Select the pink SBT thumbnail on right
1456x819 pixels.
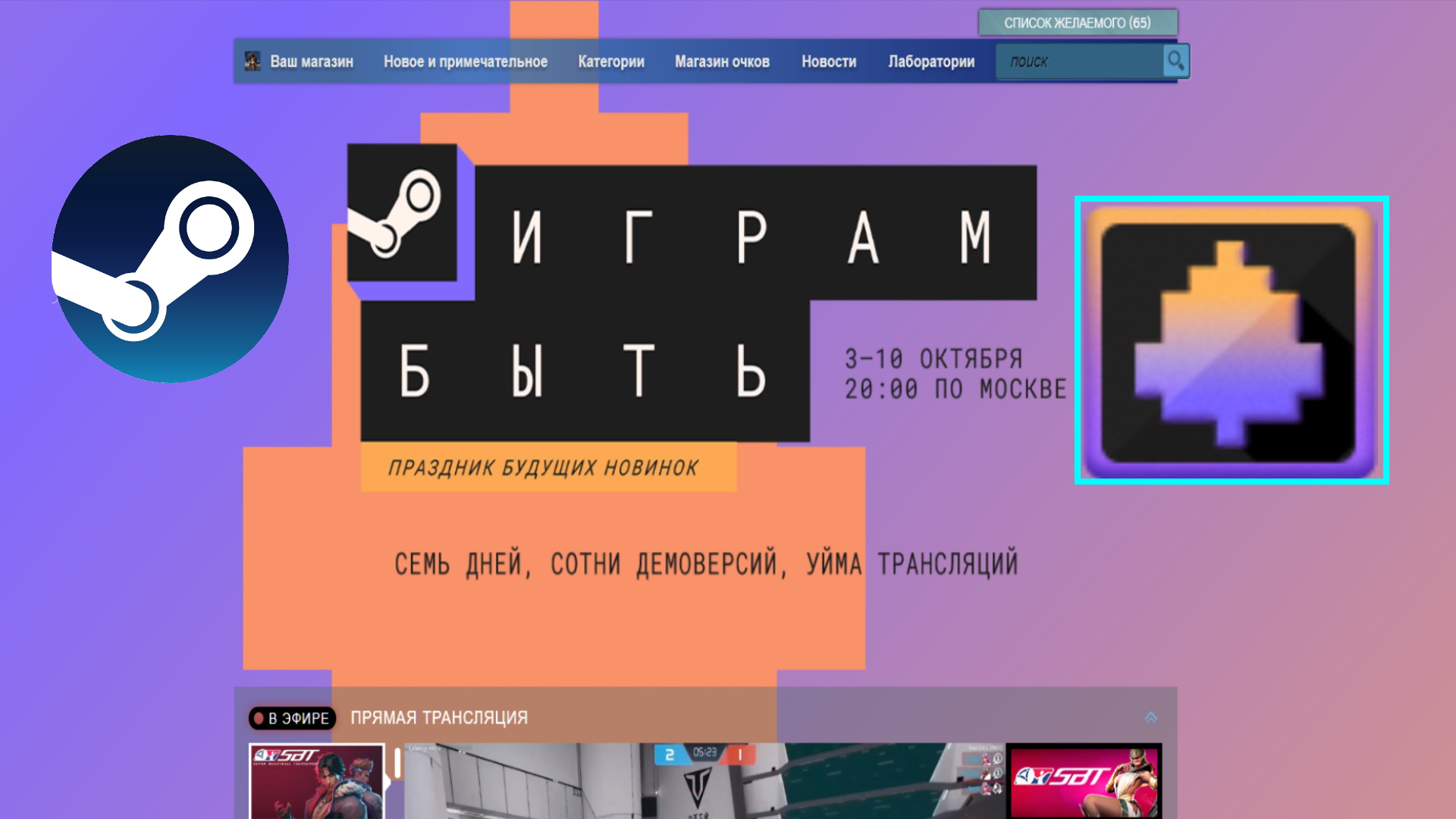1084,781
